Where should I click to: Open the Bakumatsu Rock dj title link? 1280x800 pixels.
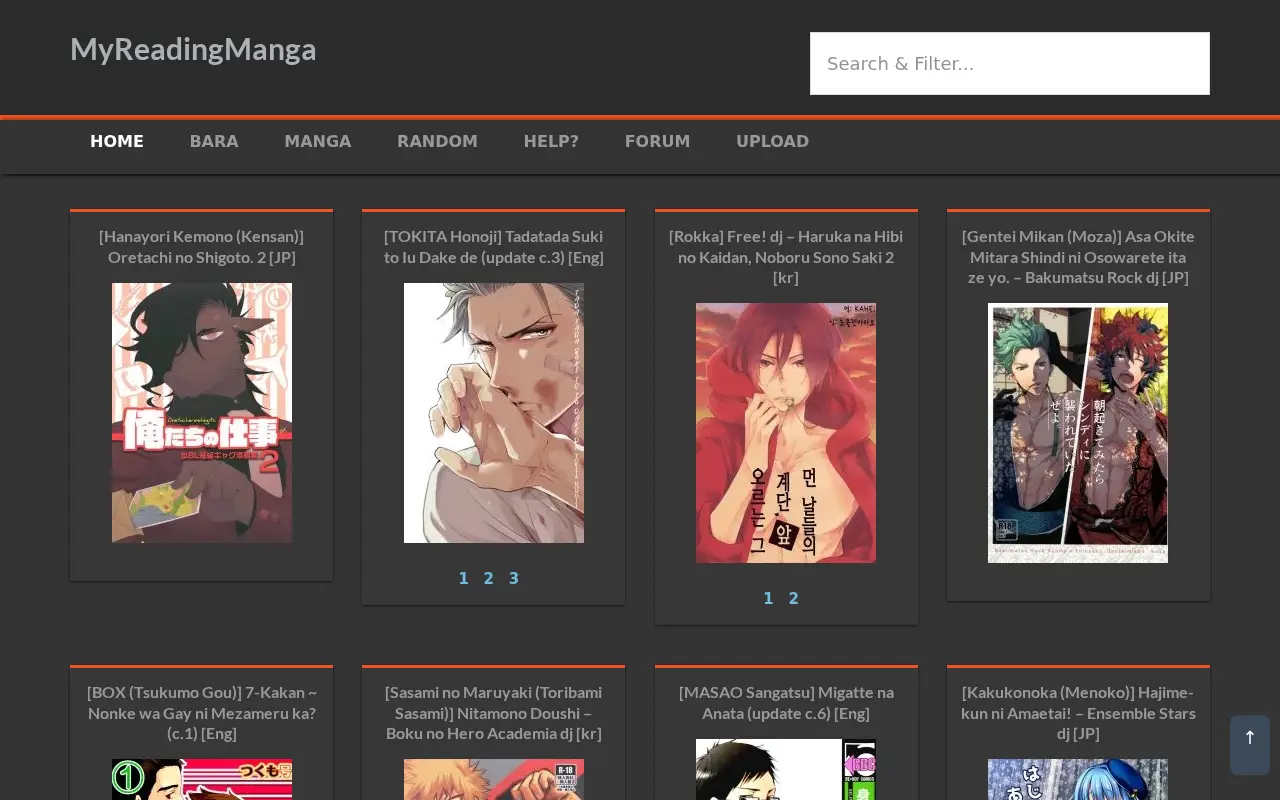pos(1078,257)
